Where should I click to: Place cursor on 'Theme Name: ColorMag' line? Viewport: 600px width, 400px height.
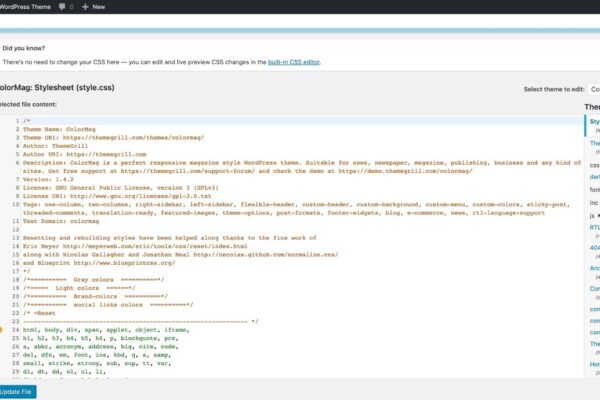pos(59,129)
